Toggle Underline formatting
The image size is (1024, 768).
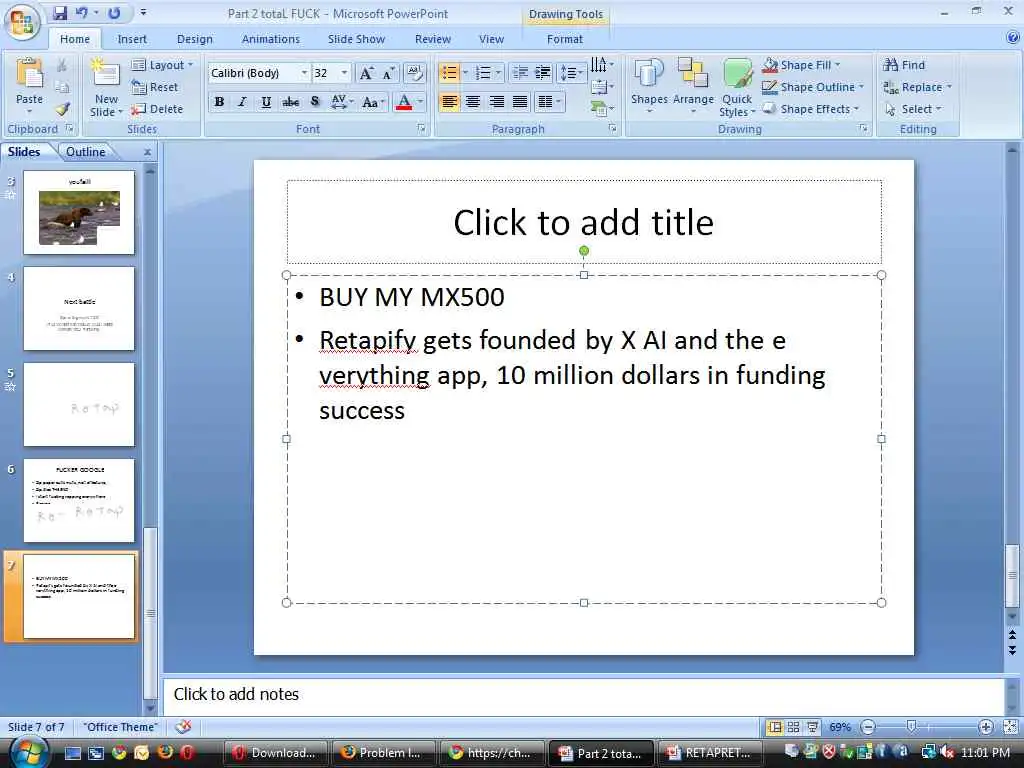coord(266,102)
